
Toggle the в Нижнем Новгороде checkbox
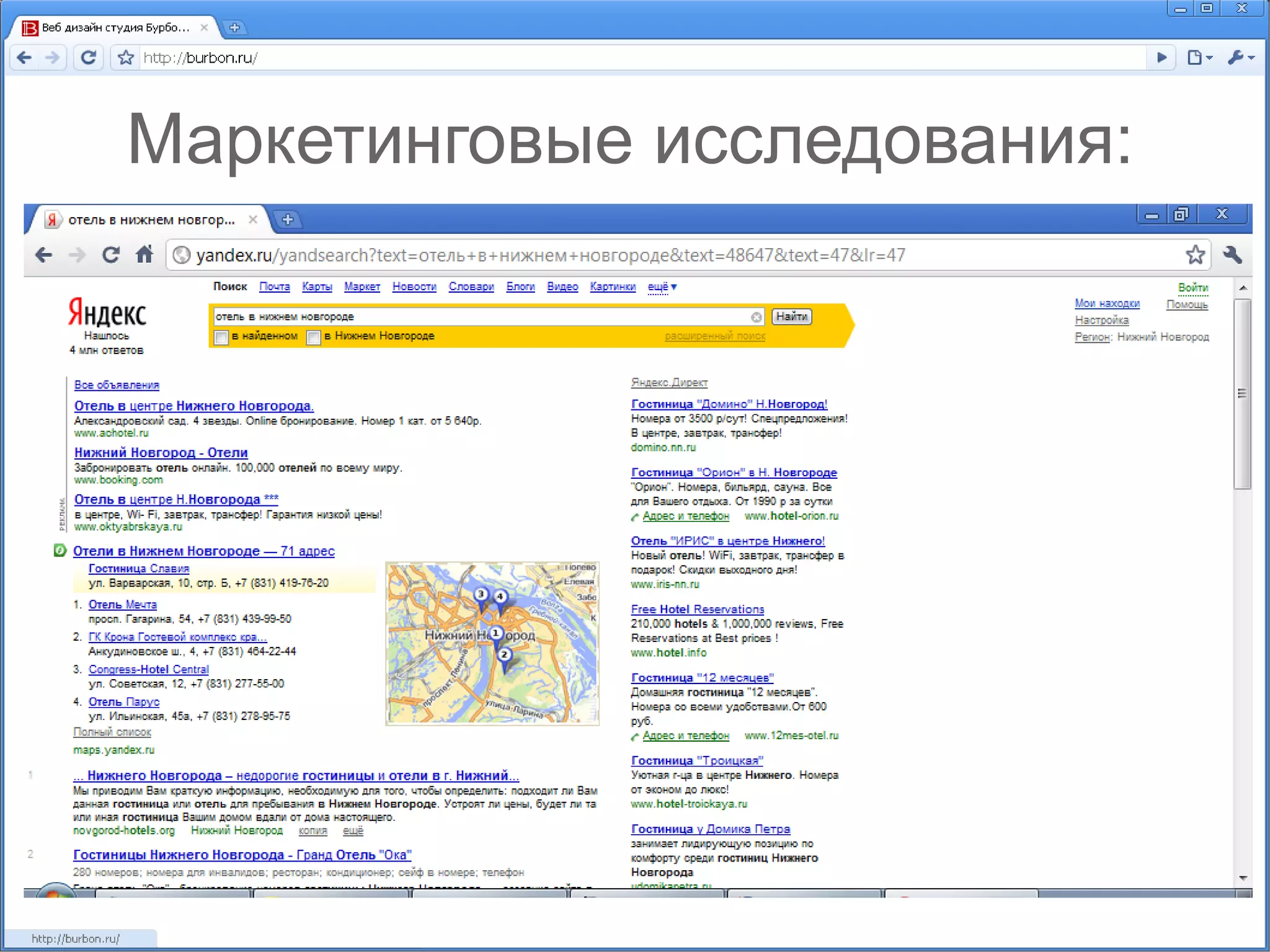coord(314,337)
